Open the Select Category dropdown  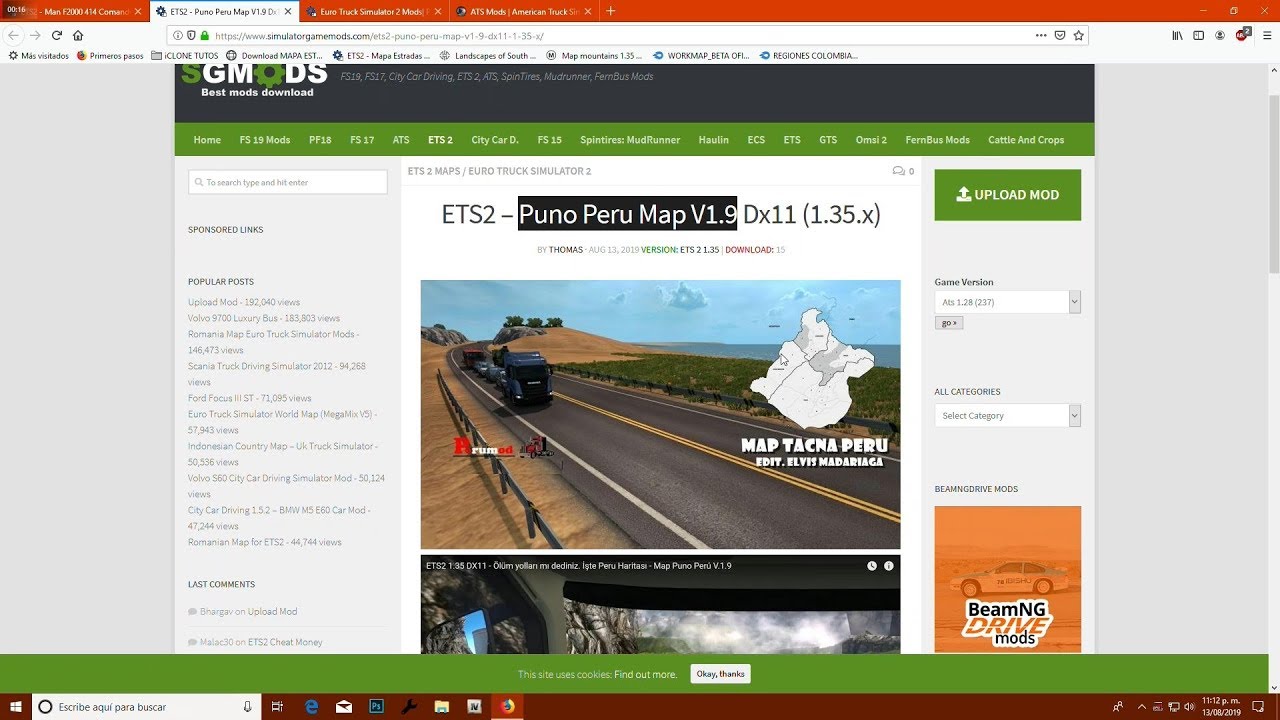click(x=1007, y=416)
